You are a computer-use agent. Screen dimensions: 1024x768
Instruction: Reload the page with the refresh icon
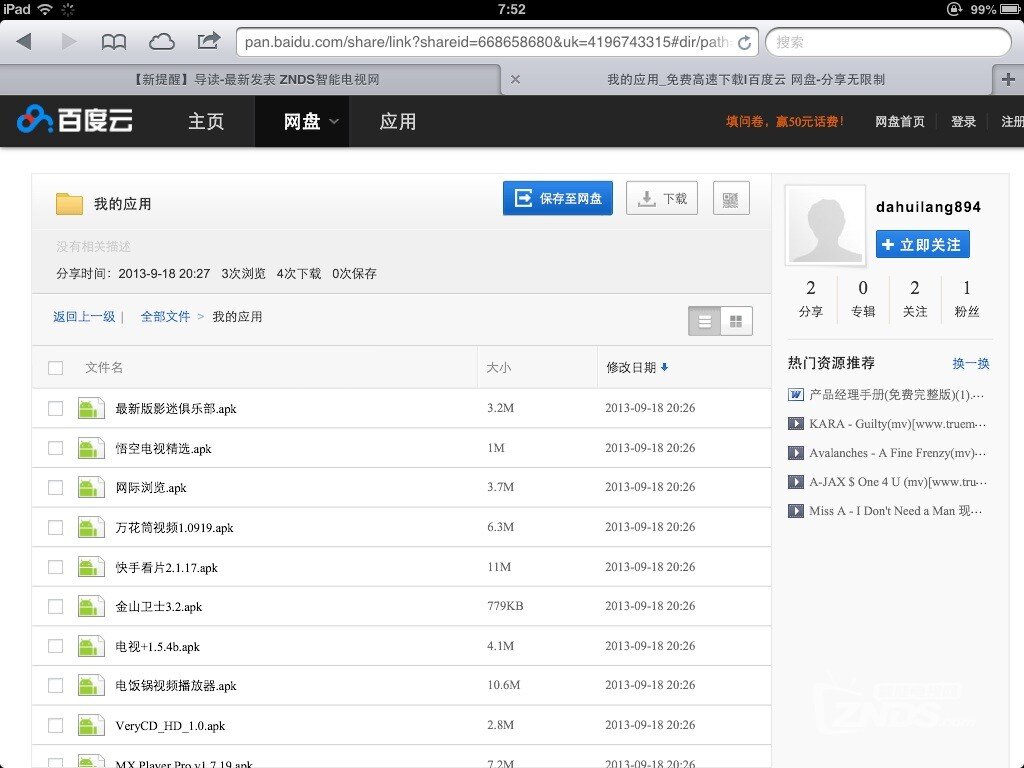[x=744, y=42]
